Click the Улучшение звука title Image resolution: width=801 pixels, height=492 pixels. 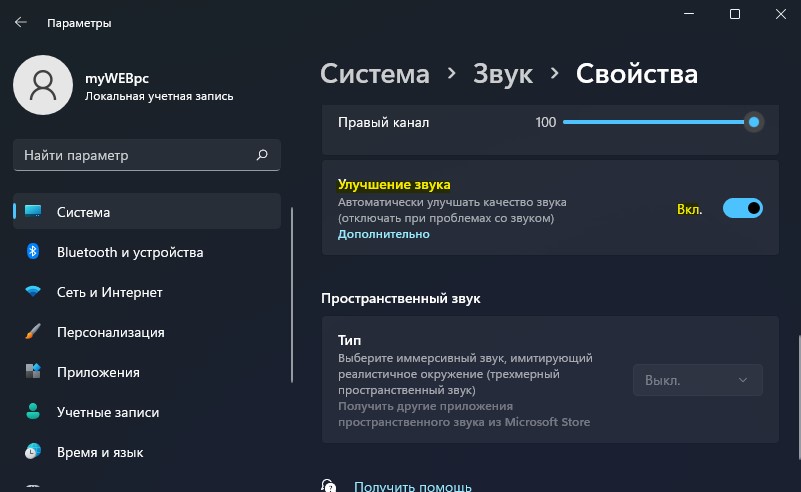point(394,184)
